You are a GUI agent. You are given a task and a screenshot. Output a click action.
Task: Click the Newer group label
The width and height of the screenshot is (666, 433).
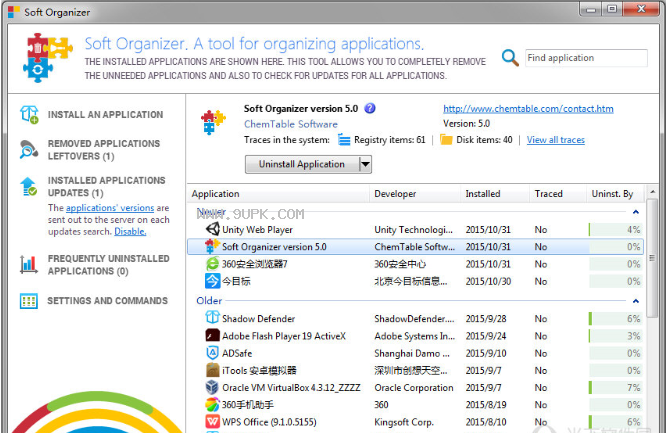pyautogui.click(x=211, y=211)
